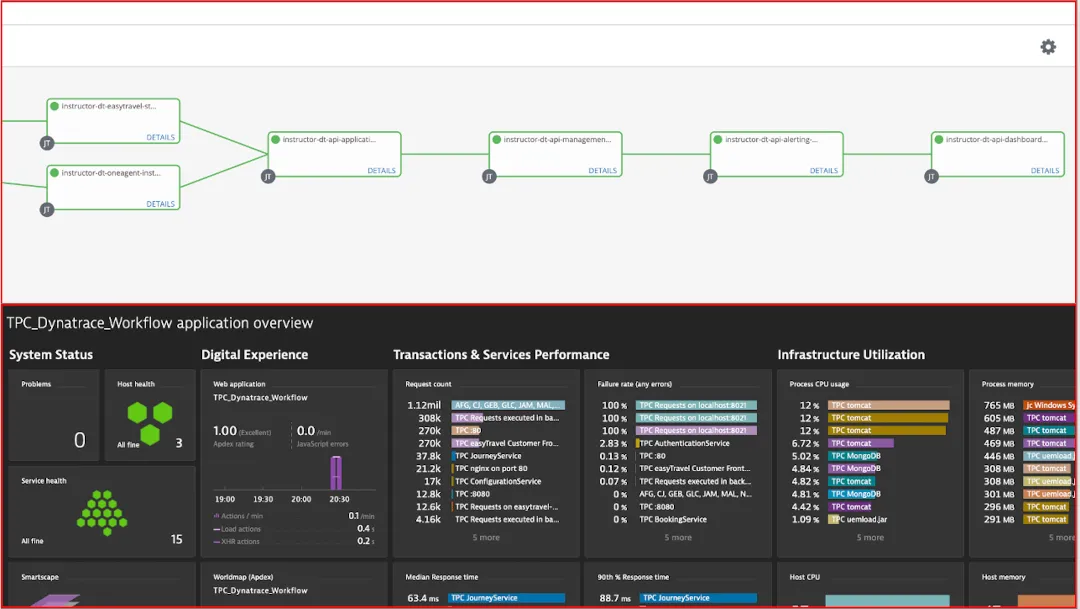This screenshot has height=609, width=1080.
Task: Open DETAILS on the instructor-dt-api-dashboard node
Action: coord(1044,170)
